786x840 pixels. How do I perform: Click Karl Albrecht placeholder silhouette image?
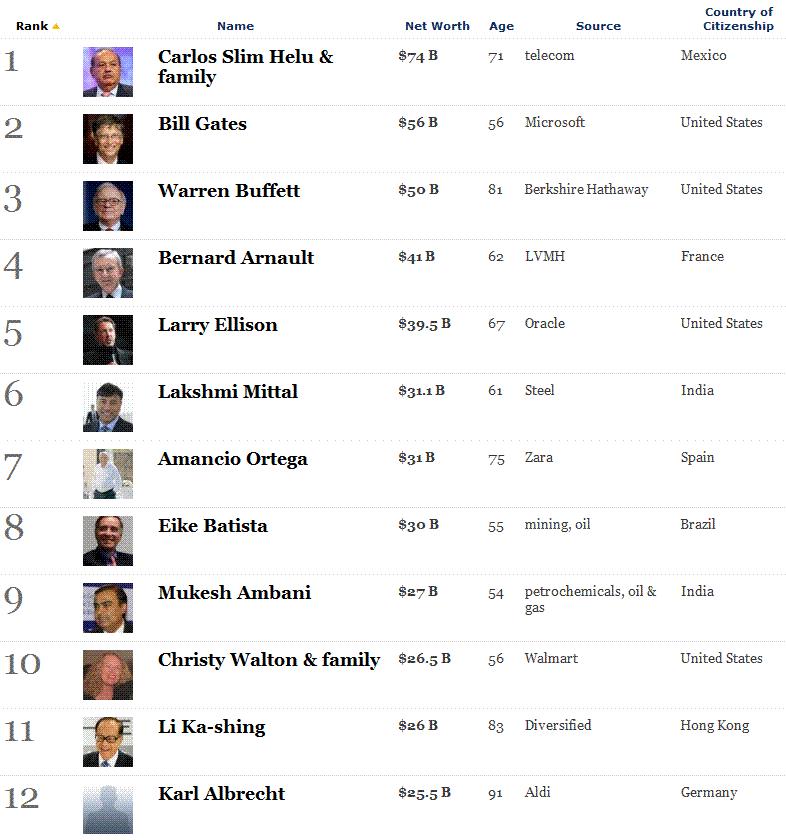coord(108,809)
